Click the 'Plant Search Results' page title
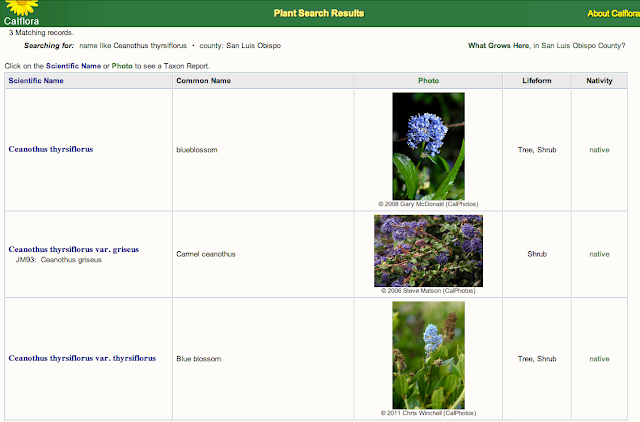 [x=319, y=13]
